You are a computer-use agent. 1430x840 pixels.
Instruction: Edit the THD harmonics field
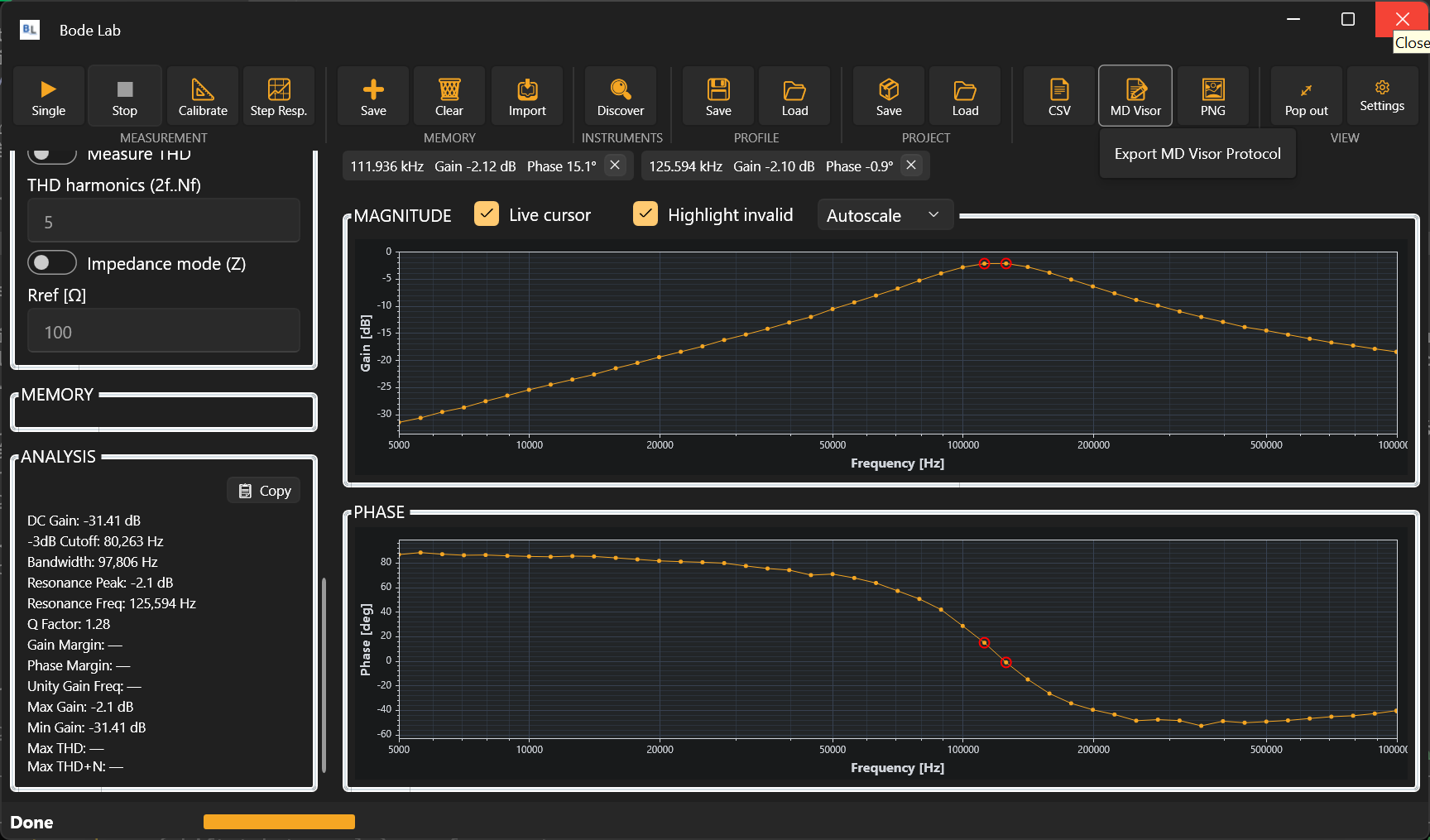coord(164,221)
